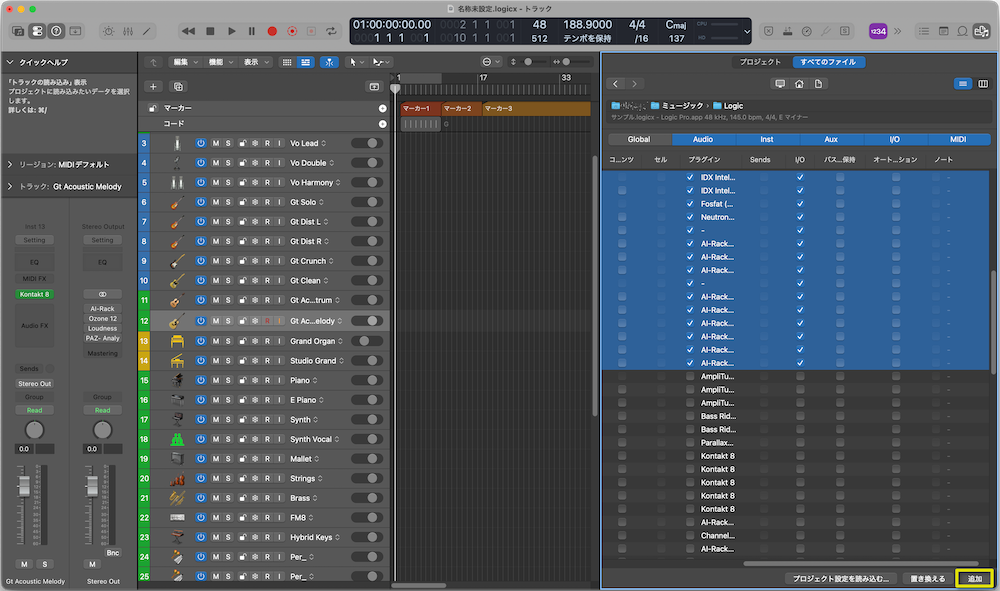Open the Mixer from the toolbar
This screenshot has width=1000, height=591.
(128, 31)
